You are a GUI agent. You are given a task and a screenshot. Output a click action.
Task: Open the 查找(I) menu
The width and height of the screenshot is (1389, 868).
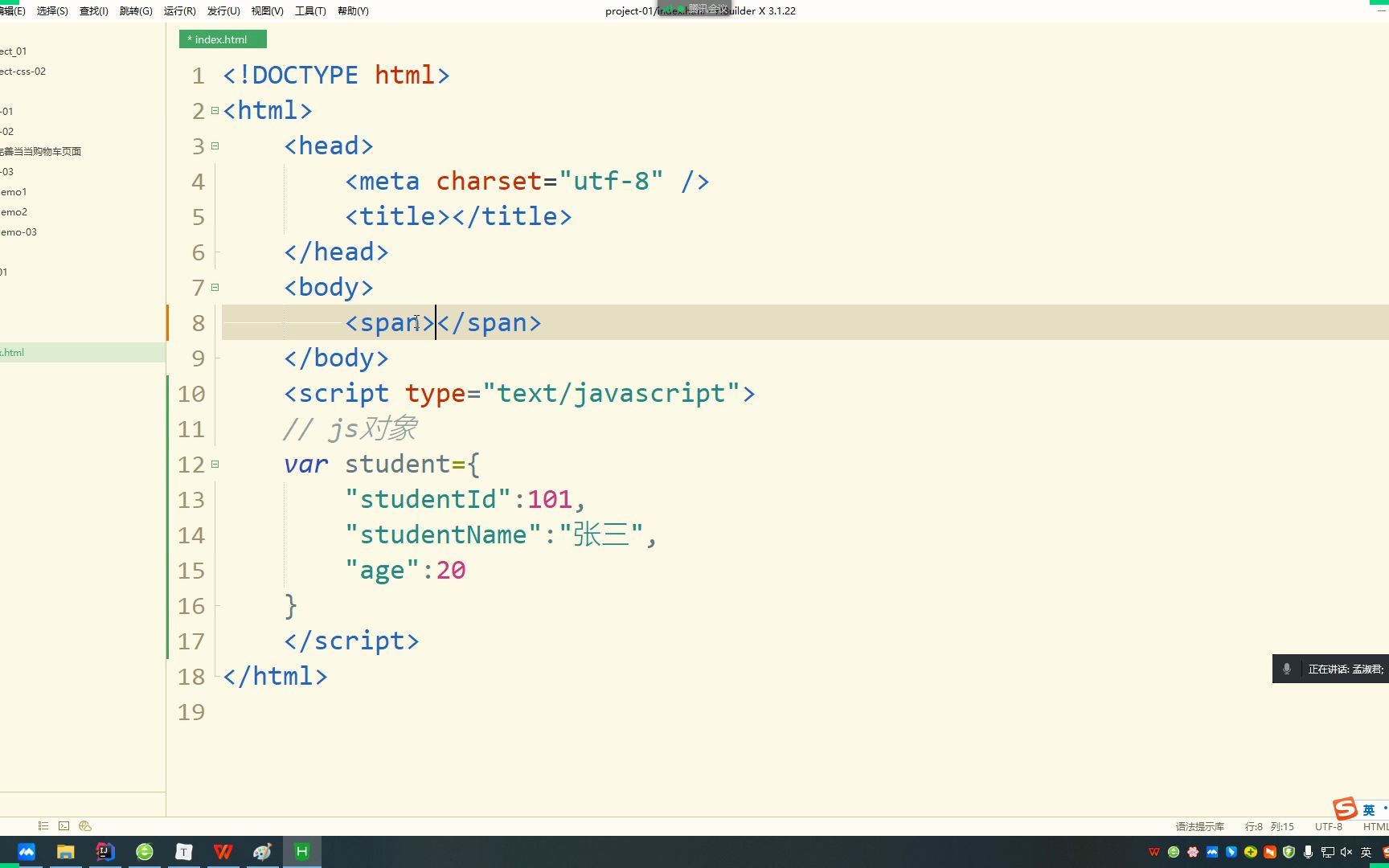coord(93,11)
